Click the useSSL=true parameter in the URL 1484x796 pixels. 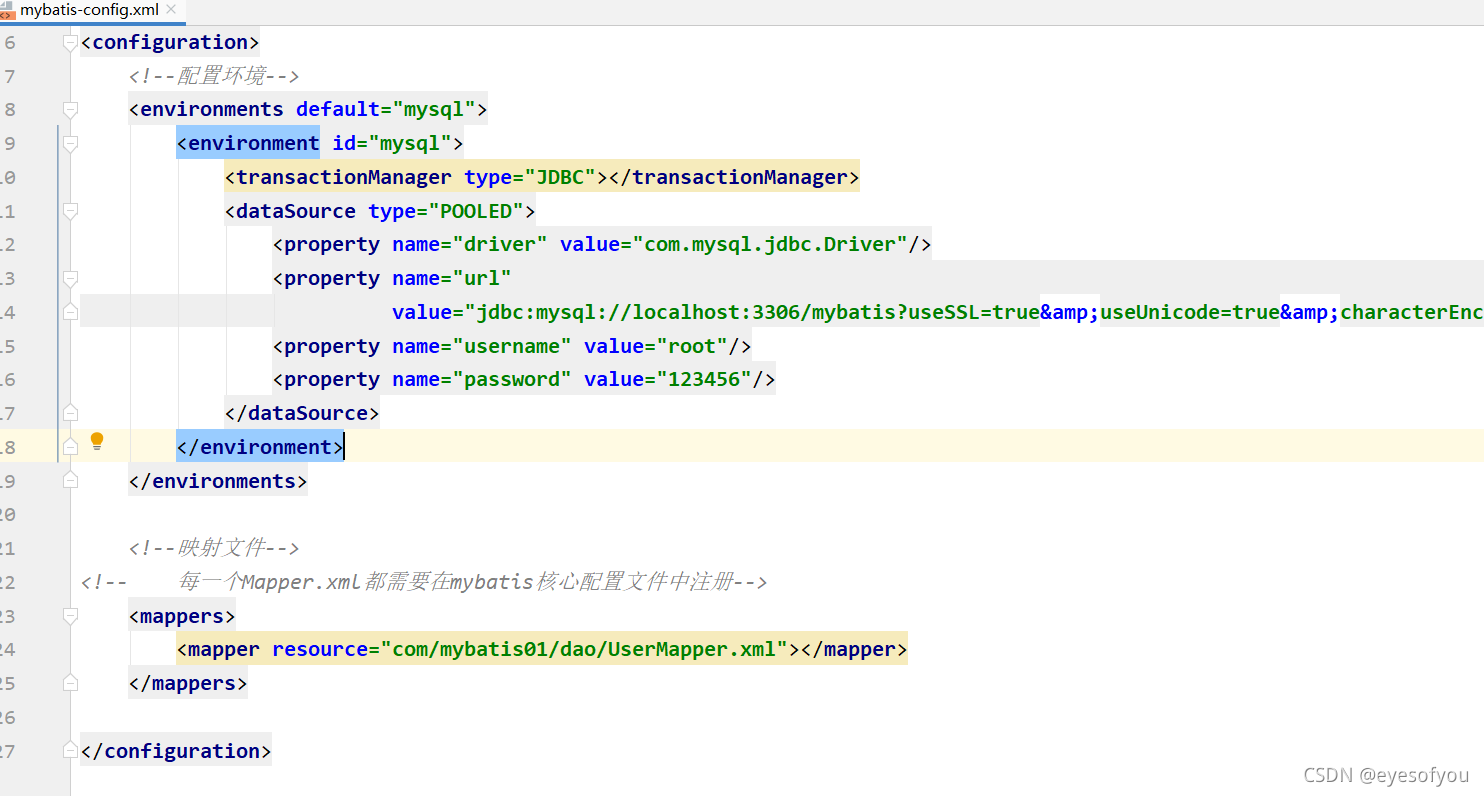pyautogui.click(x=974, y=312)
